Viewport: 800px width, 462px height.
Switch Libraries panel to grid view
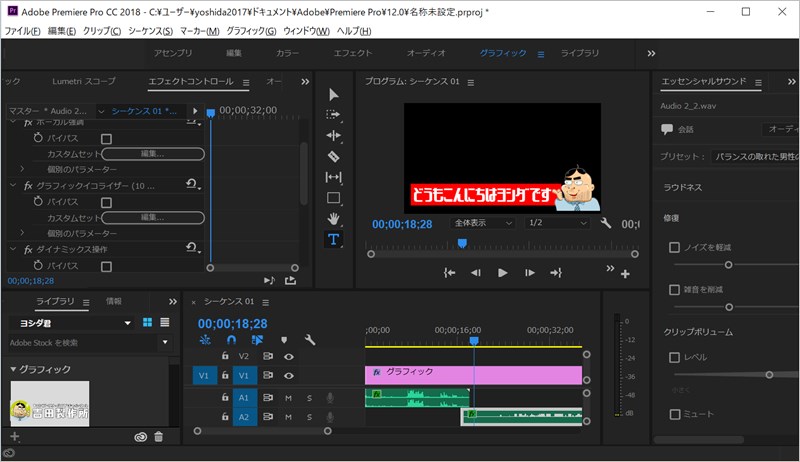coord(147,322)
